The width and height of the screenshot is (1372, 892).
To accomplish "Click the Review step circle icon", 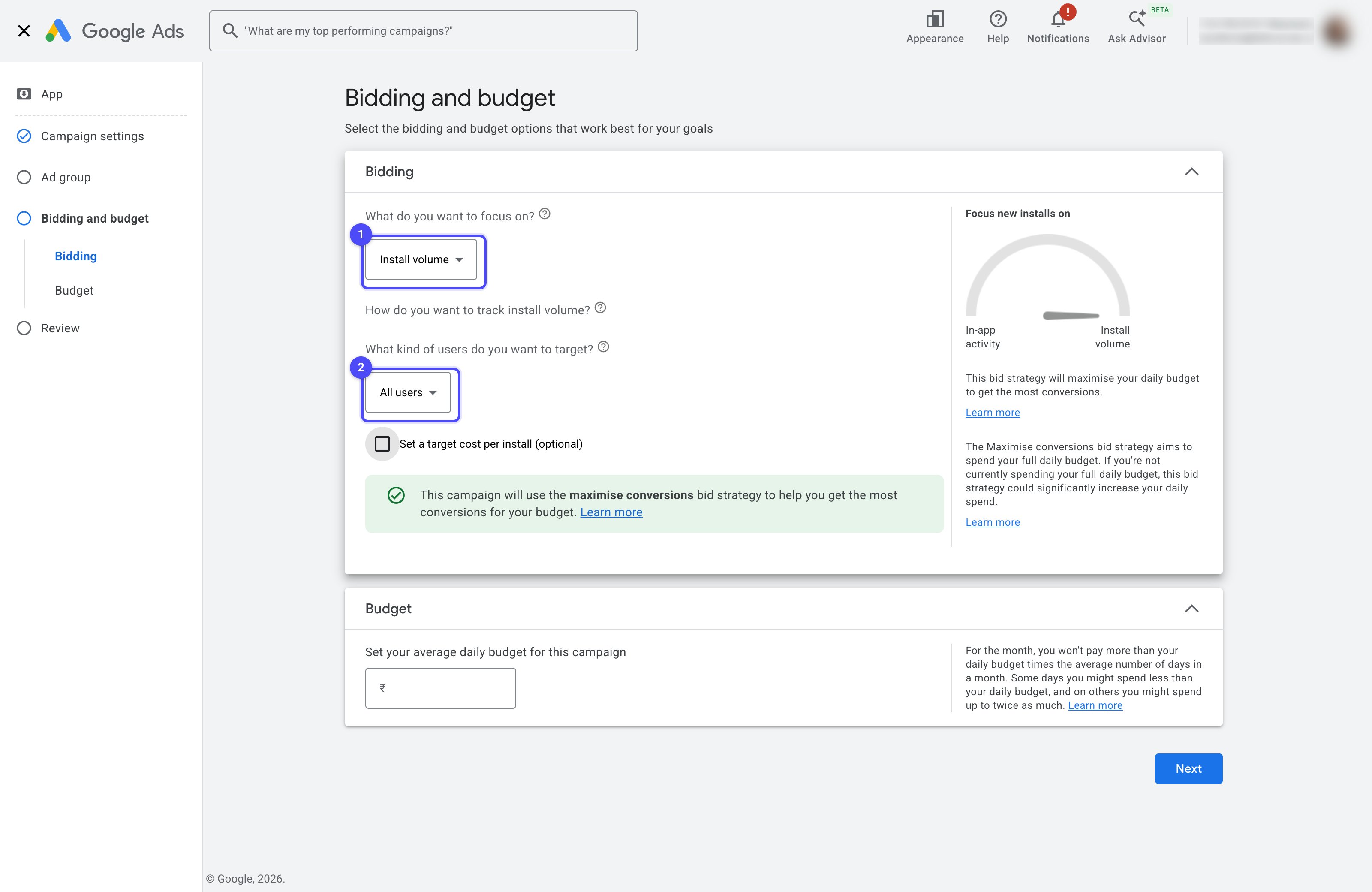I will 24,328.
